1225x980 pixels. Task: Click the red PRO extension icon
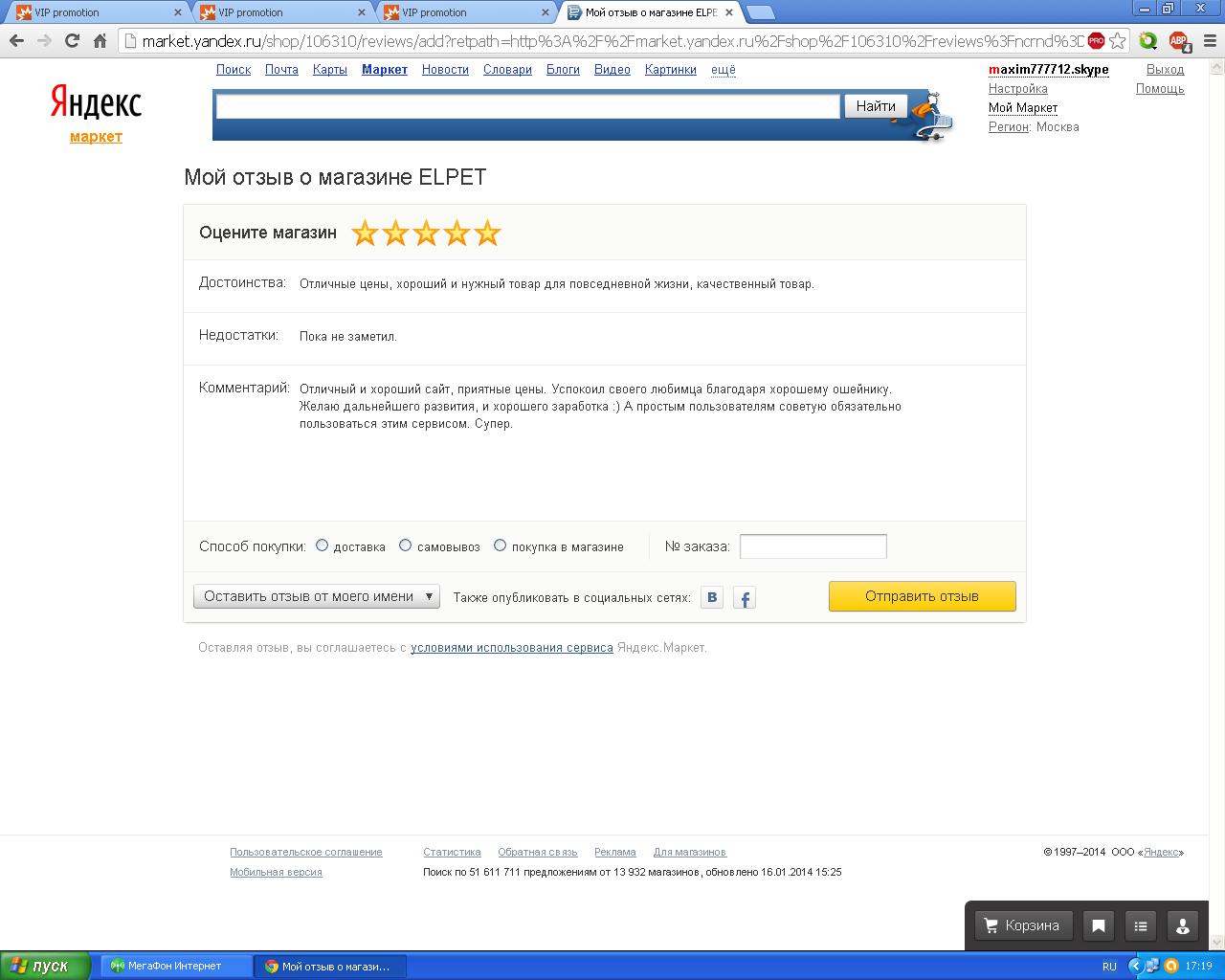[x=1096, y=41]
